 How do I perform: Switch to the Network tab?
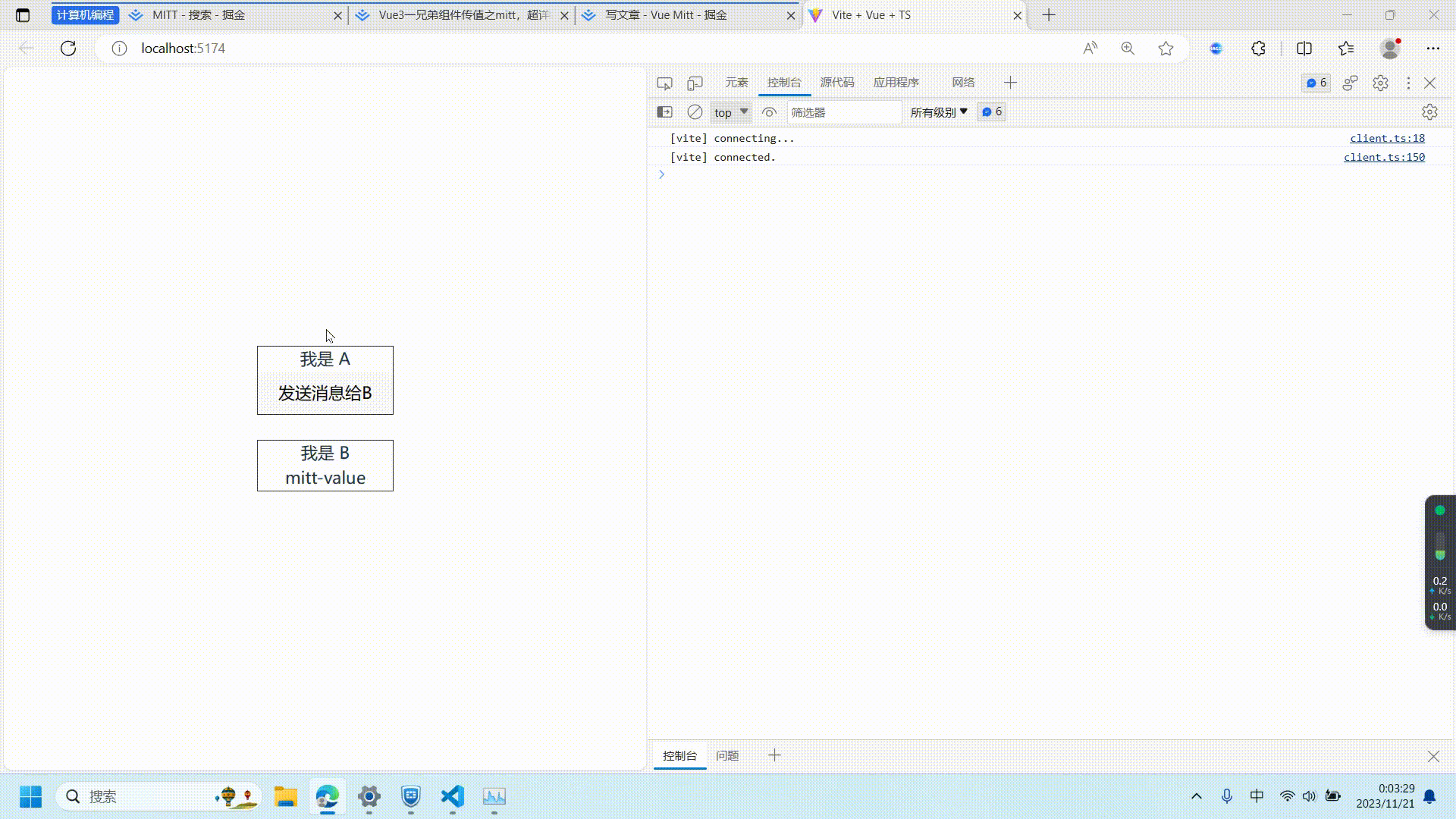click(x=963, y=83)
